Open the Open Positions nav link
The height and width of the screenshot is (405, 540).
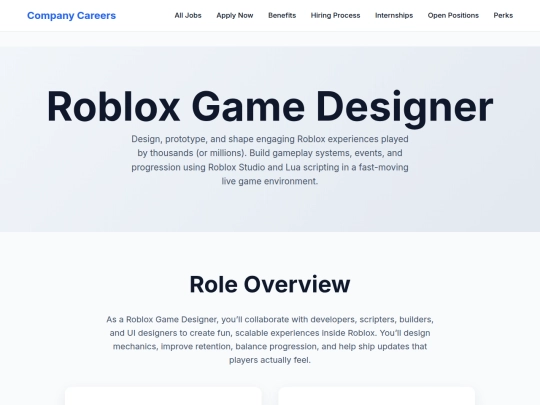pyautogui.click(x=453, y=15)
